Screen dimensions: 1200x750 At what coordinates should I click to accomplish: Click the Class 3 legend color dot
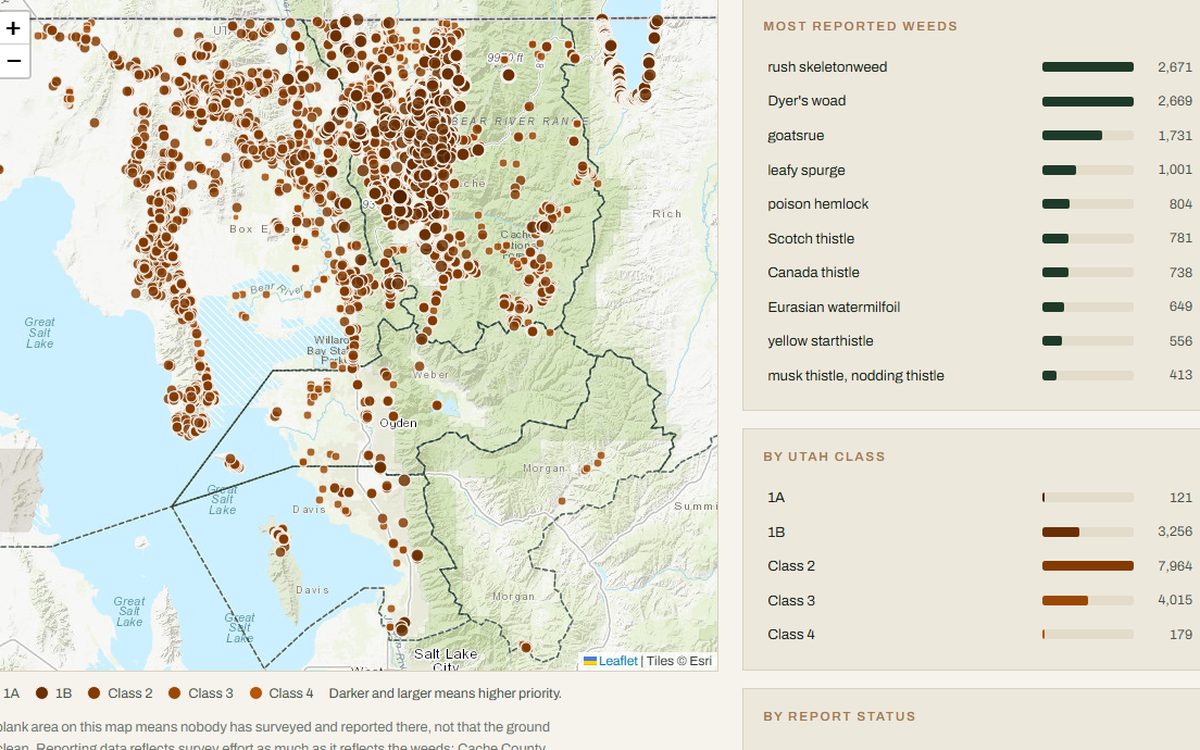[175, 693]
